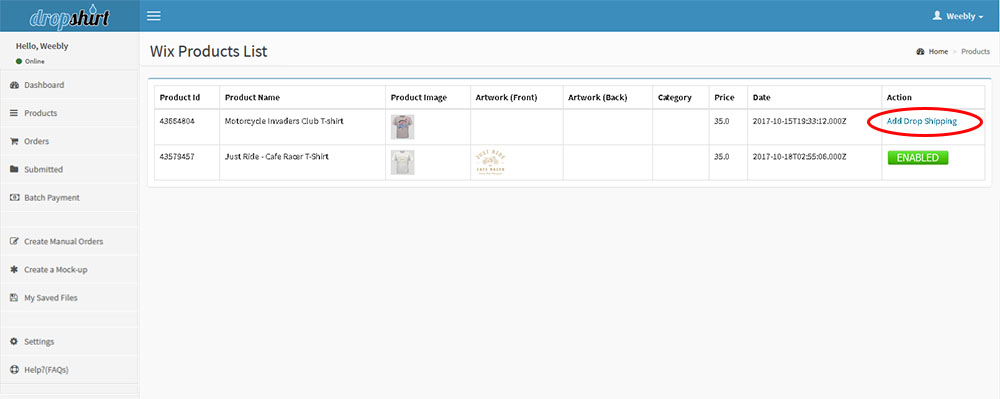Click the Orders shopping cart icon
1000x399 pixels.
point(14,141)
